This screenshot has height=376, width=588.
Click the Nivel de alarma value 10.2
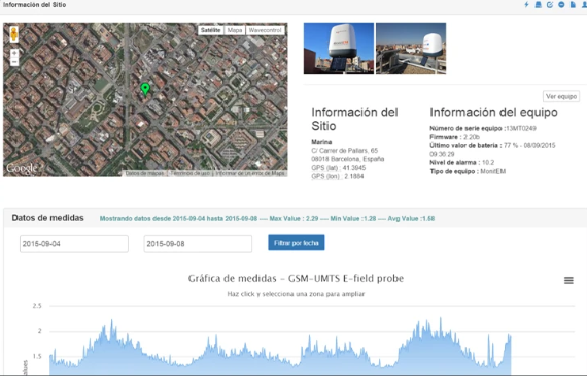pos(488,162)
